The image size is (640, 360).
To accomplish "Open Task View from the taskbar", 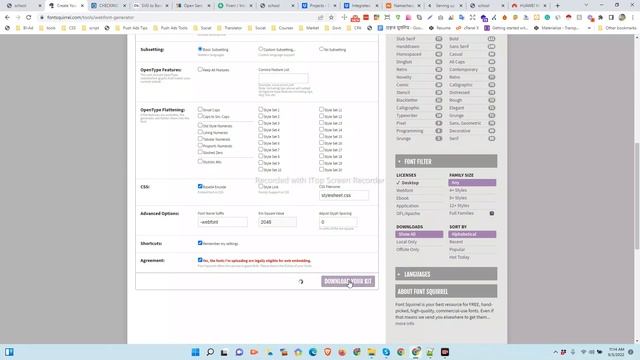I will point(224,352).
